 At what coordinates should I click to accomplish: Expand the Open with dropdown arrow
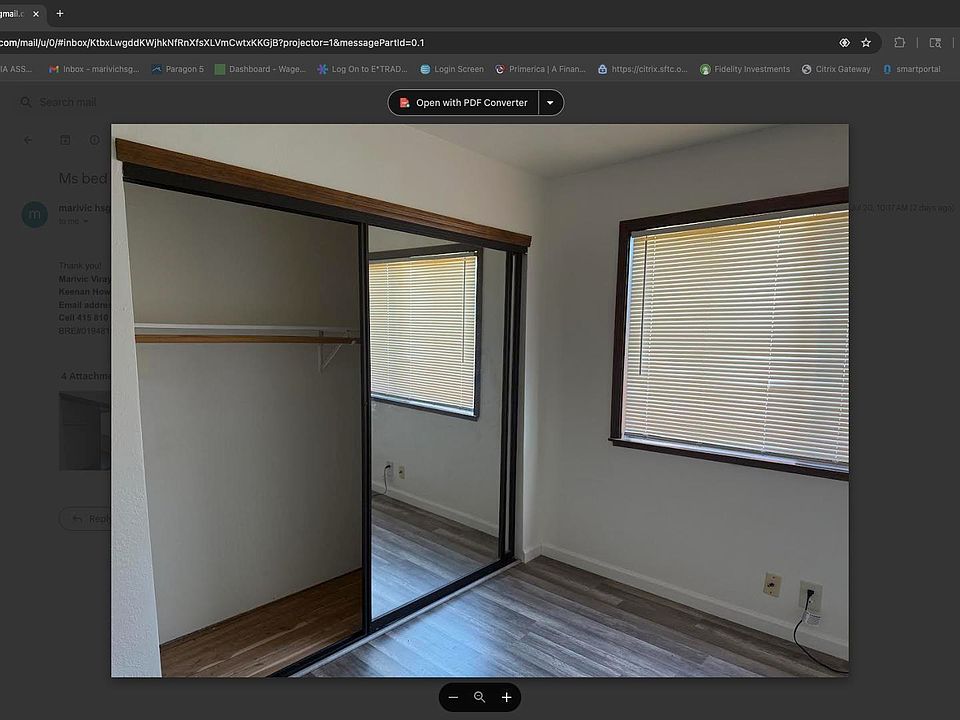[x=550, y=103]
